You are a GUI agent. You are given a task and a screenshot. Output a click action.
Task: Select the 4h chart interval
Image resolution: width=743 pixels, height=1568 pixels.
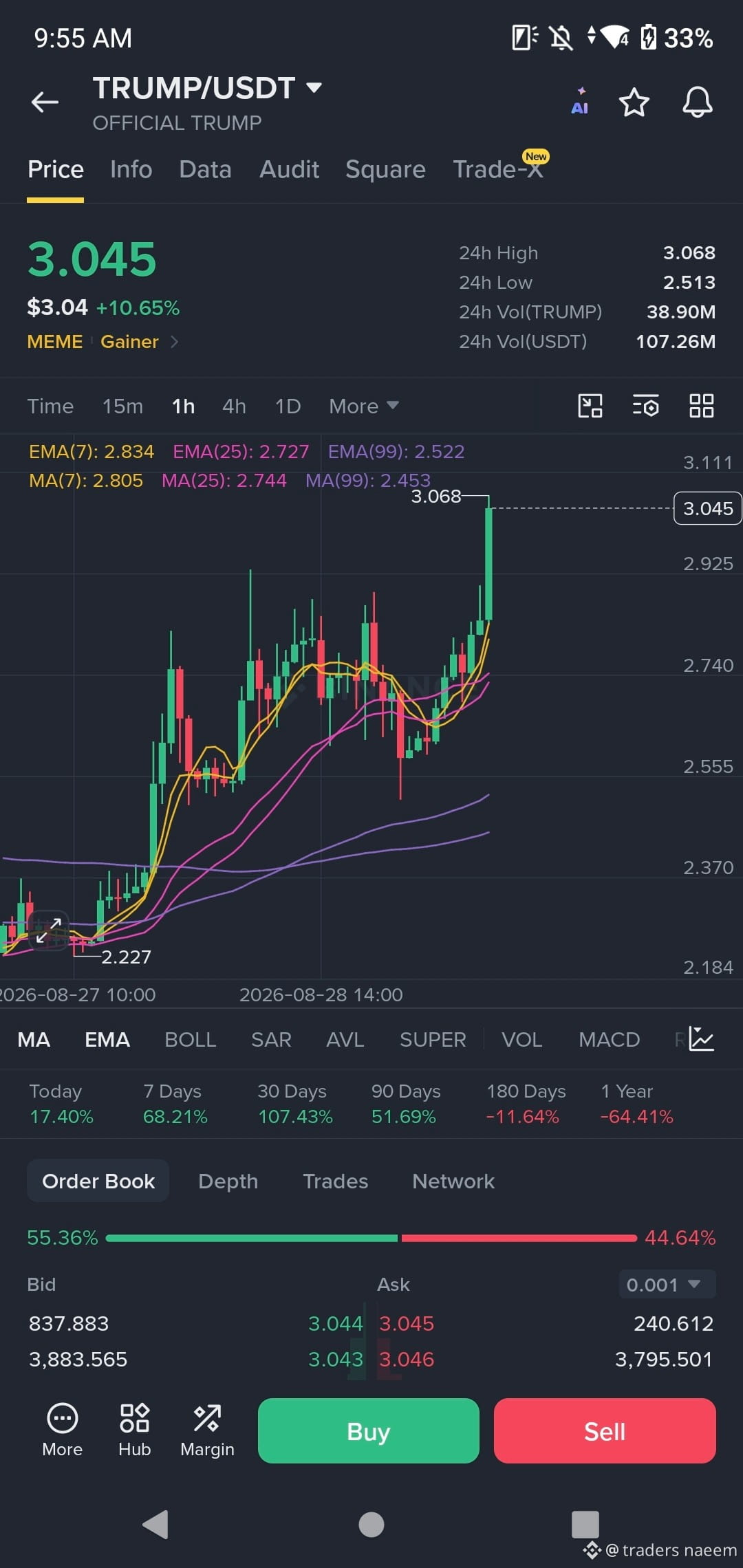pos(234,406)
